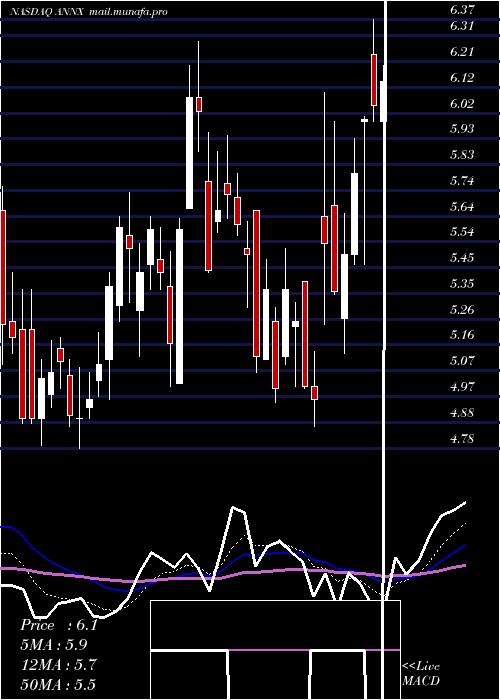500x700 pixels.
Task: Click the last white candlestick near 6.12
Action: [383, 101]
